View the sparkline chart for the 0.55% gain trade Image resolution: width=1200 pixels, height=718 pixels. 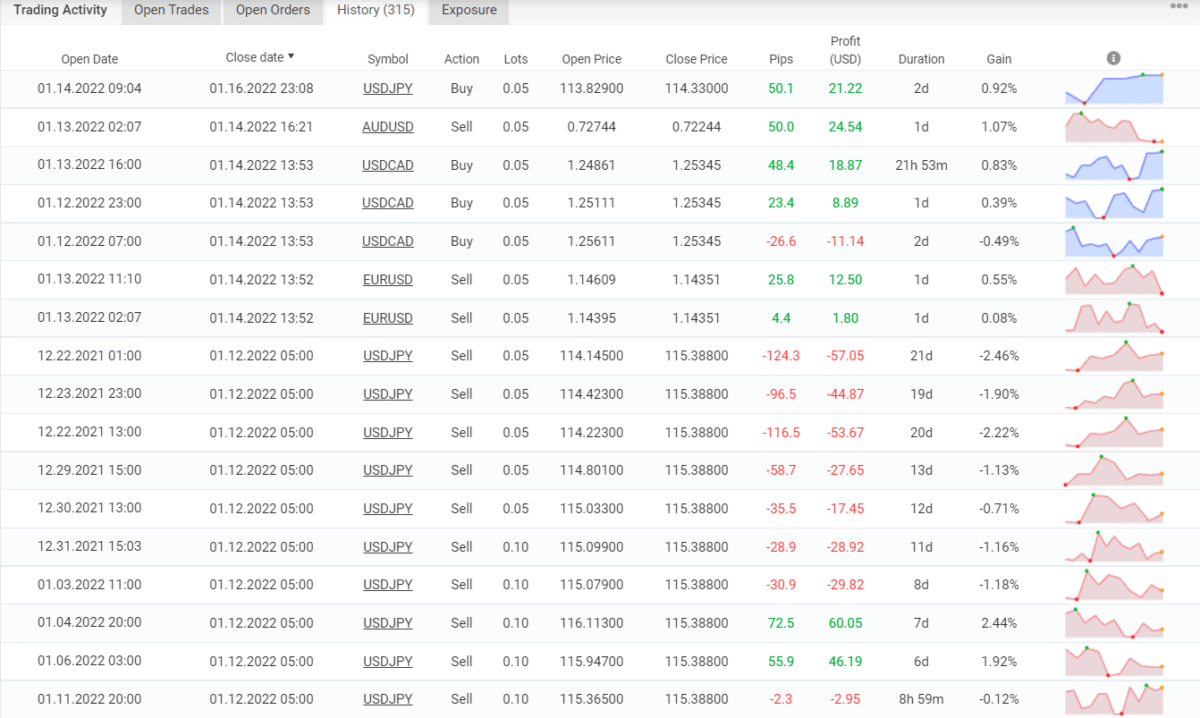pos(1114,280)
